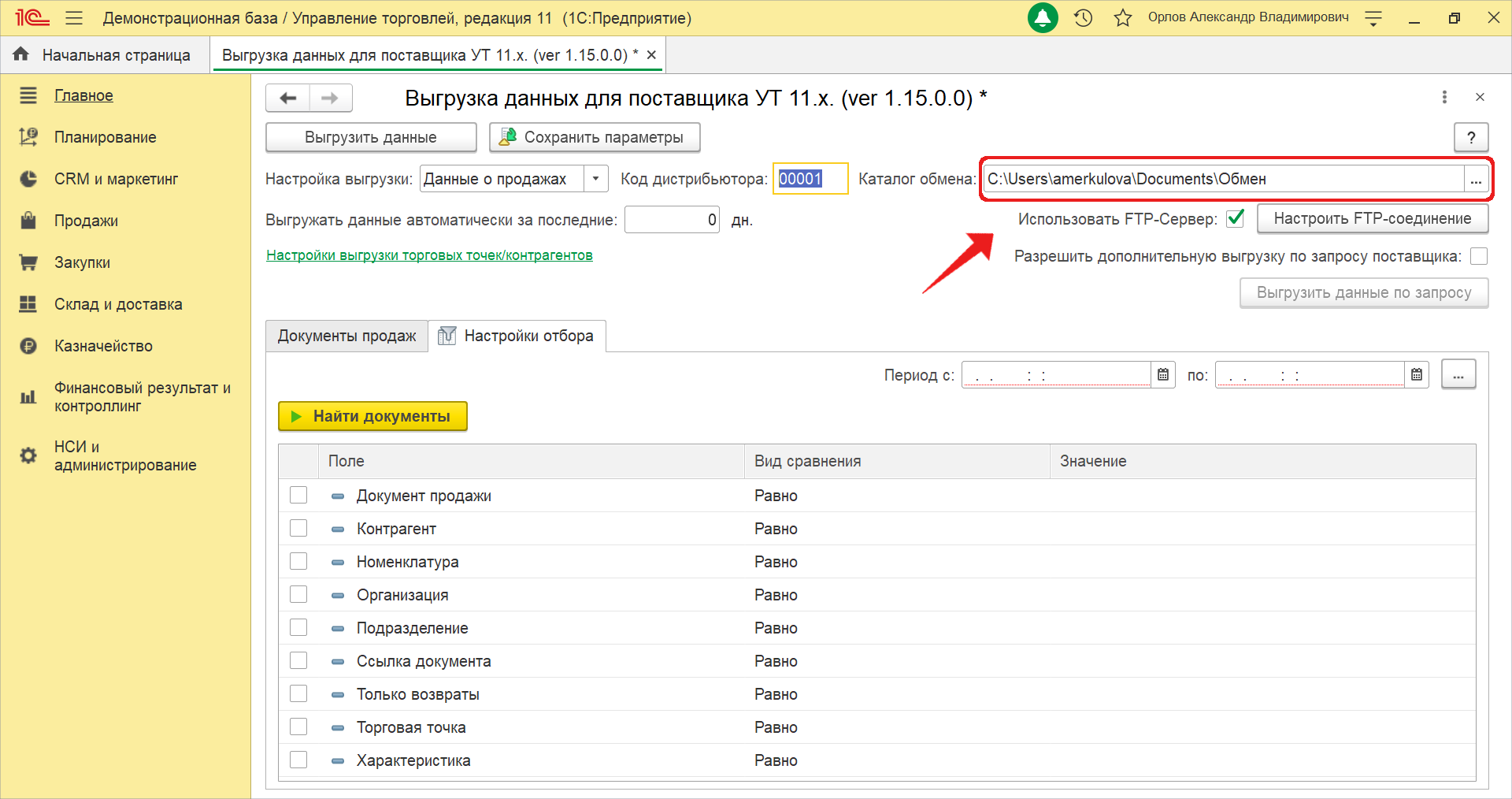The image size is (1512, 799).
Task: Close the Выгрузка данных tab
Action: (x=651, y=55)
